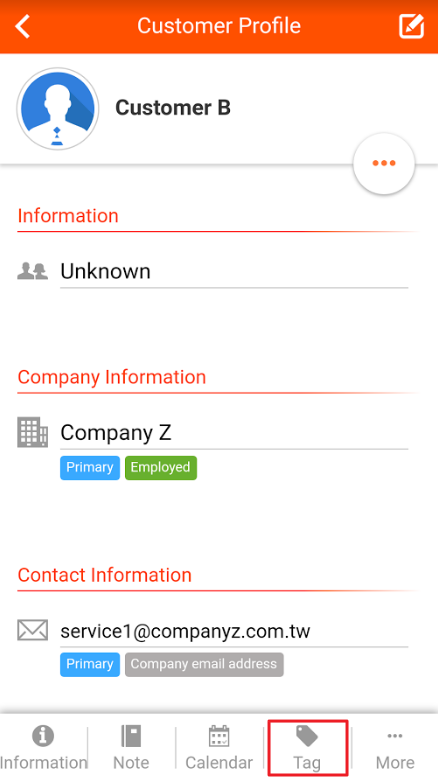The width and height of the screenshot is (438, 781).
Task: Tap the back arrow in header
Action: (23, 26)
